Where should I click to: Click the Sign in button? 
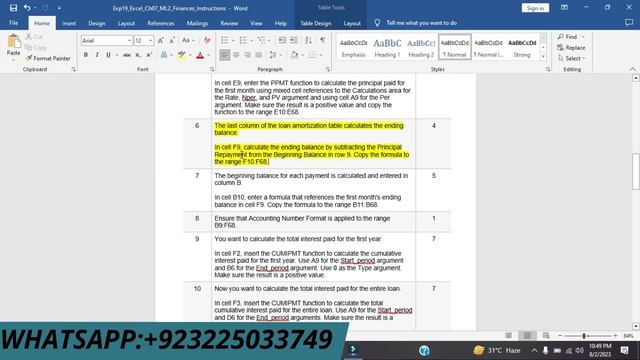pos(535,8)
